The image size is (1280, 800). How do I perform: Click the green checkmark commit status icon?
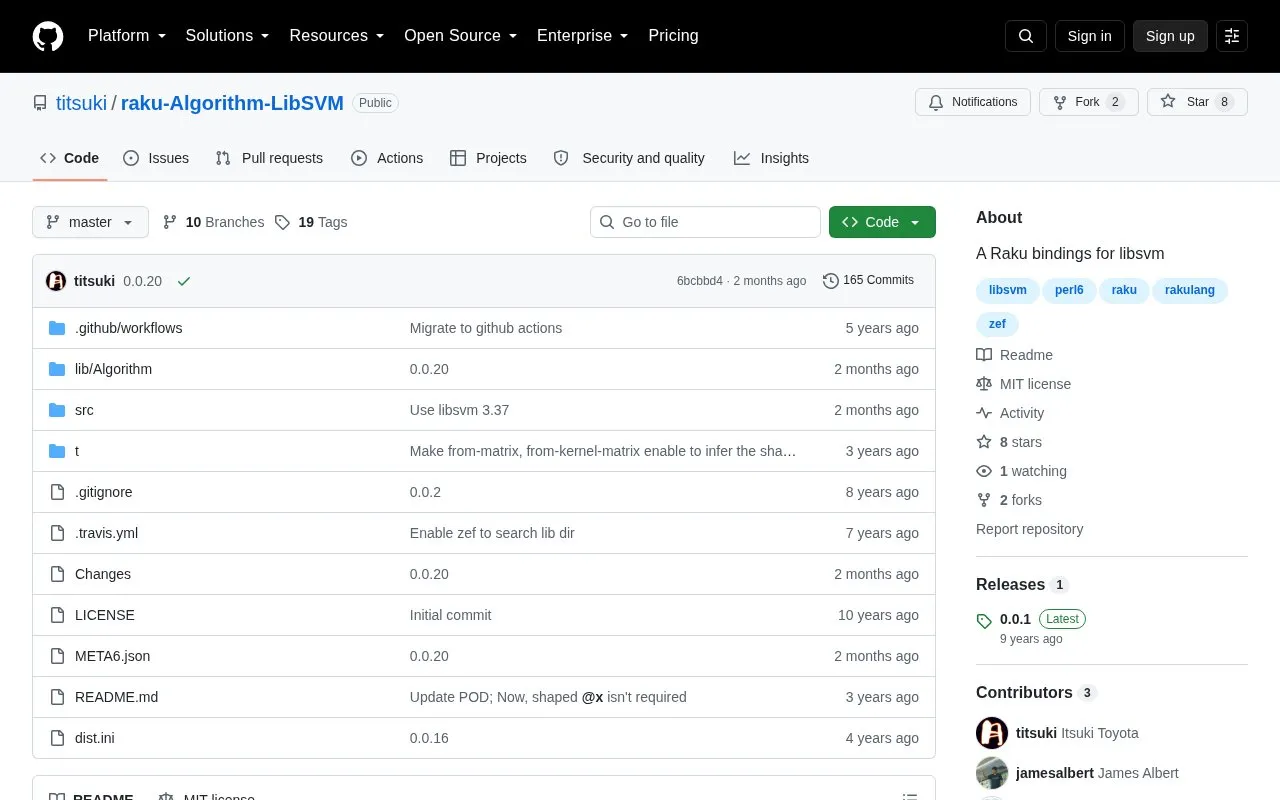click(x=184, y=281)
